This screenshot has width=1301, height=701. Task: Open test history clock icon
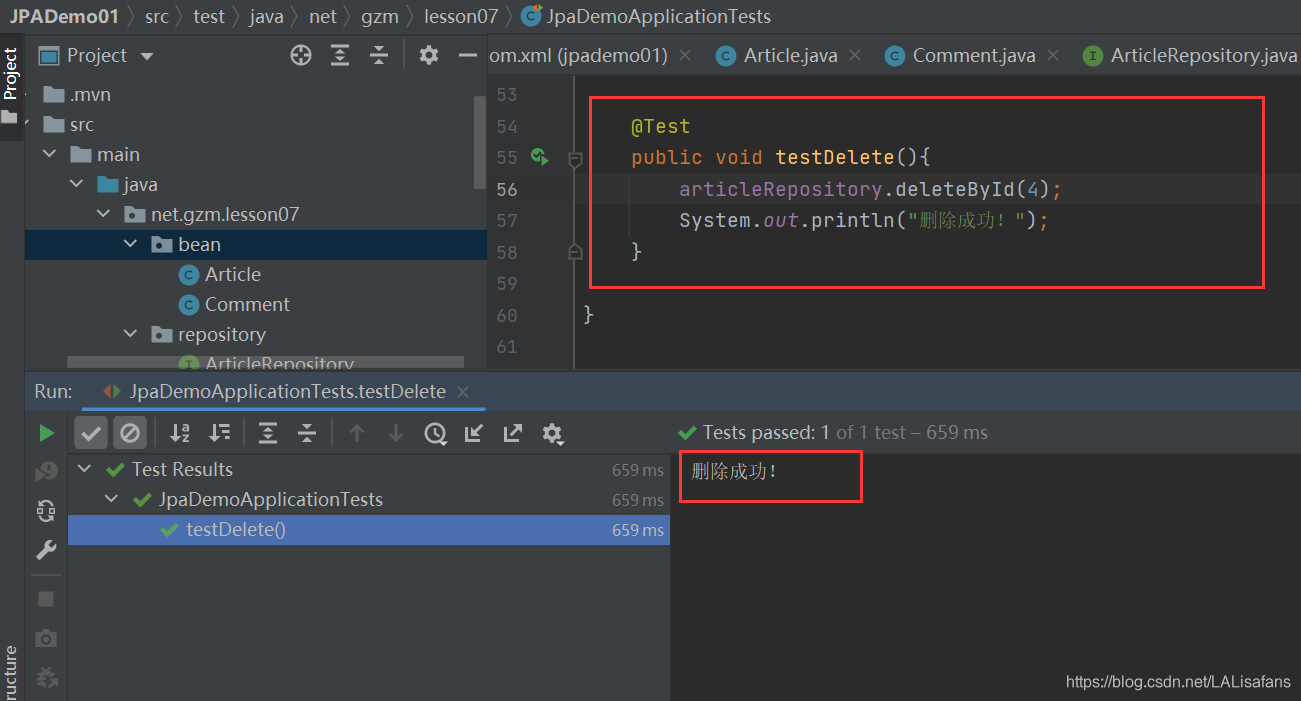pyautogui.click(x=435, y=433)
